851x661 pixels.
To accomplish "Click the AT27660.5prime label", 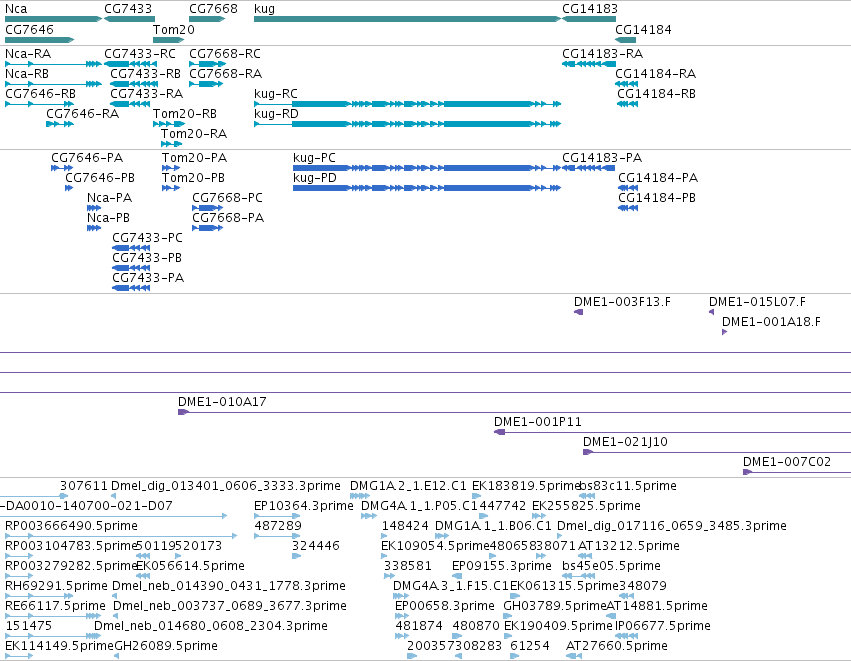I will click(617, 646).
